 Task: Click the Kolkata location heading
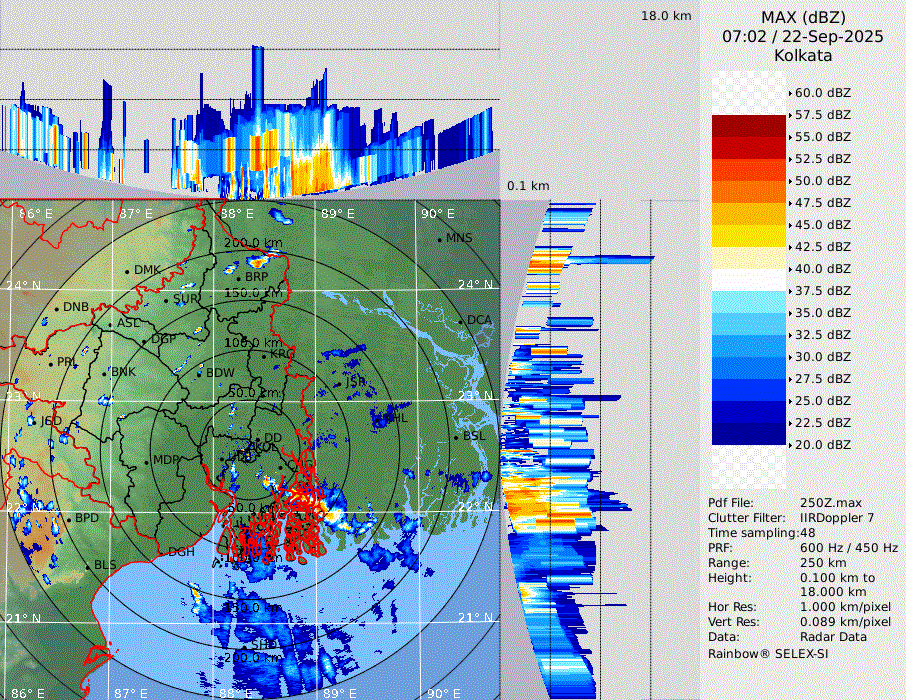click(x=803, y=55)
